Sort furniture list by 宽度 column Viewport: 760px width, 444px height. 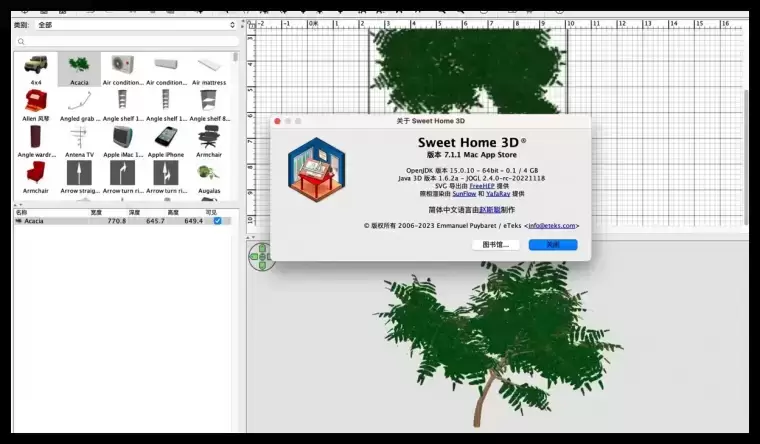96,212
